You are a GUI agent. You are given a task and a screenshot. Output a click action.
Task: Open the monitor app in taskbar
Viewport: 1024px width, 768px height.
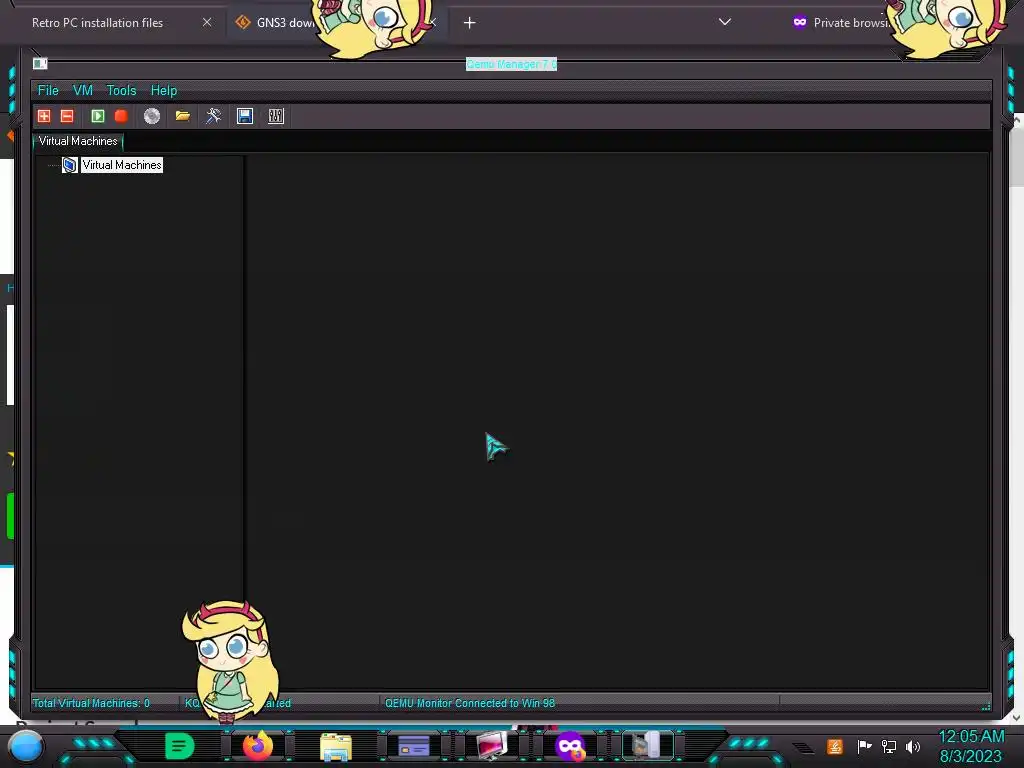pos(492,746)
